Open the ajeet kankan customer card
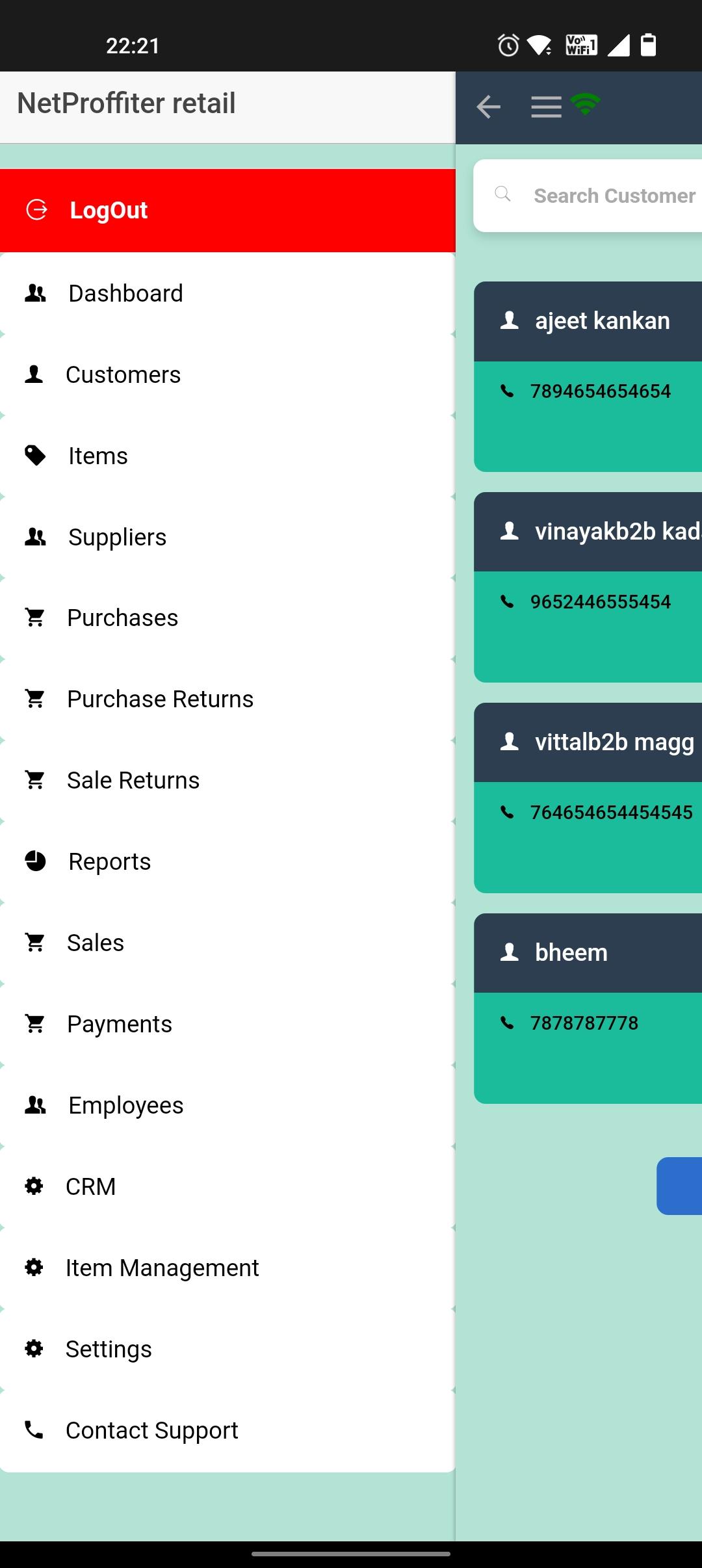 (588, 376)
